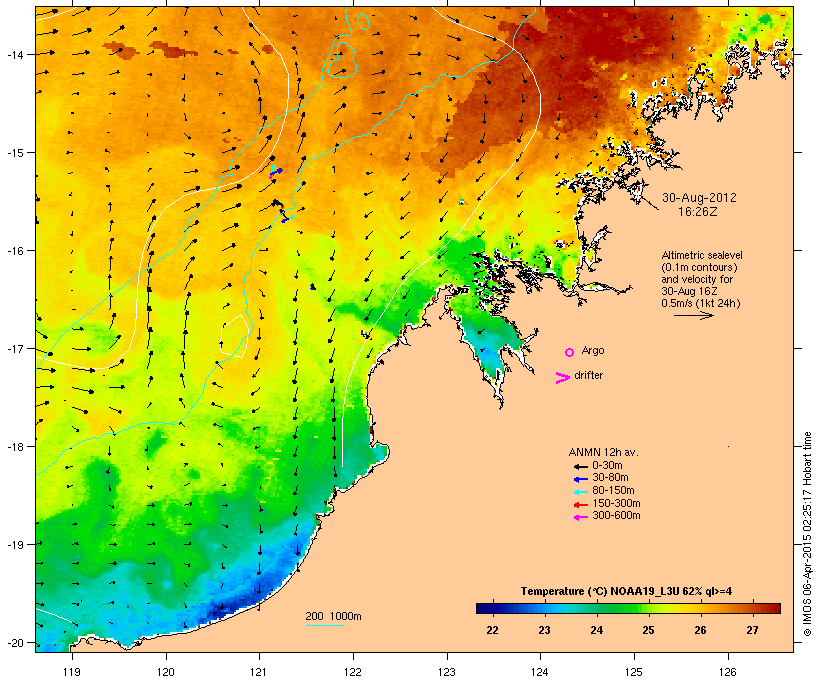The width and height of the screenshot is (820, 680).
Task: Click the Altimetric sealevel caption
Action: (702, 255)
